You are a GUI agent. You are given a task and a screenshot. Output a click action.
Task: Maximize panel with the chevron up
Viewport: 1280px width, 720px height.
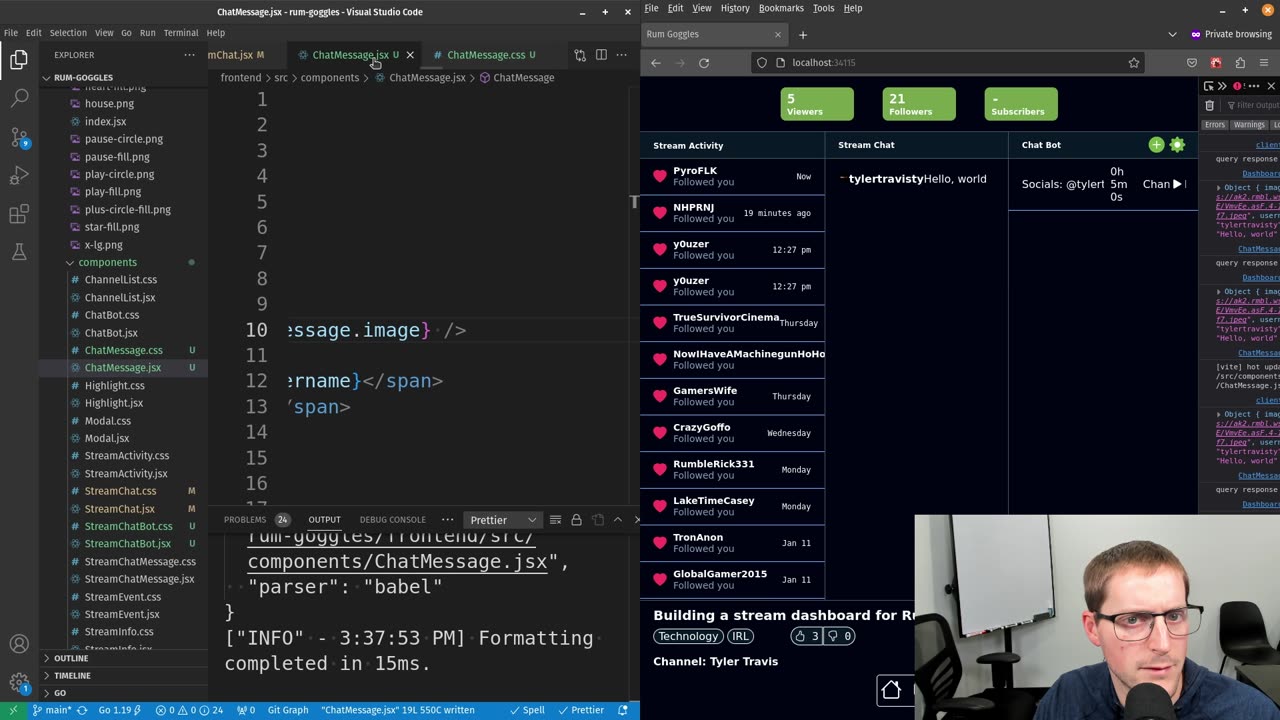618,520
